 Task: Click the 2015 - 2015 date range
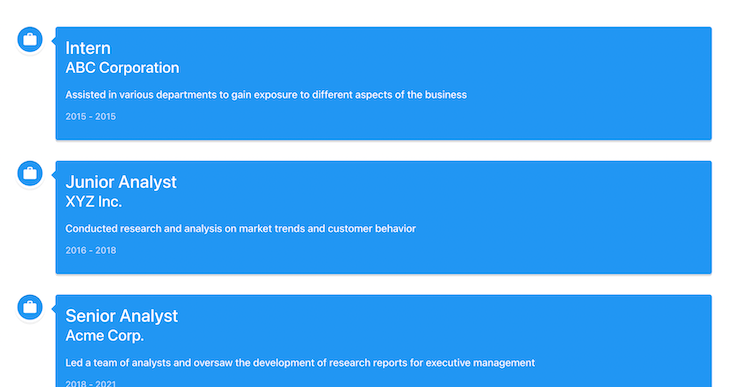coord(90,116)
